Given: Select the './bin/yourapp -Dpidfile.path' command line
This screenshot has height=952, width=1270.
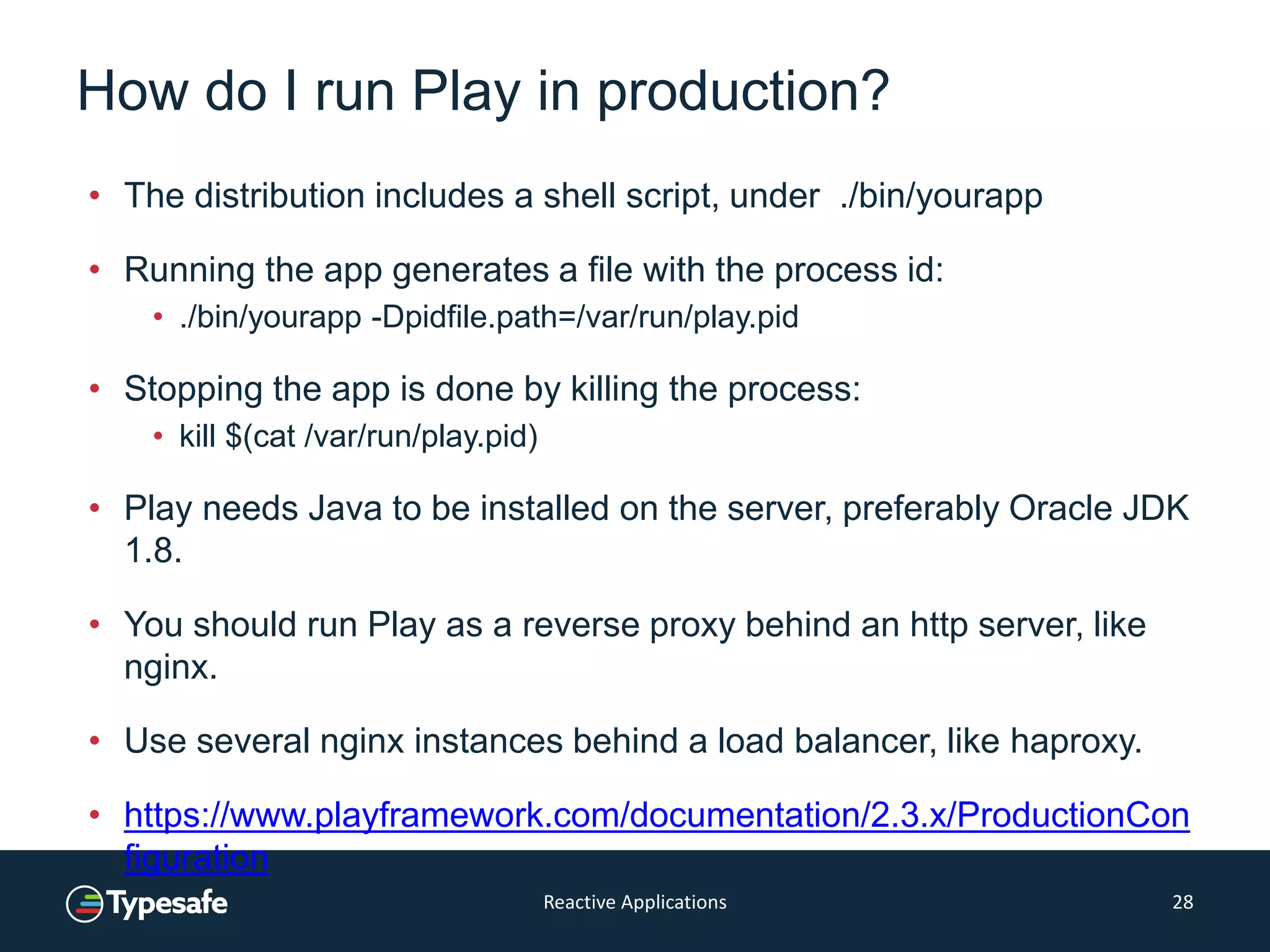Looking at the screenshot, I should [x=489, y=317].
